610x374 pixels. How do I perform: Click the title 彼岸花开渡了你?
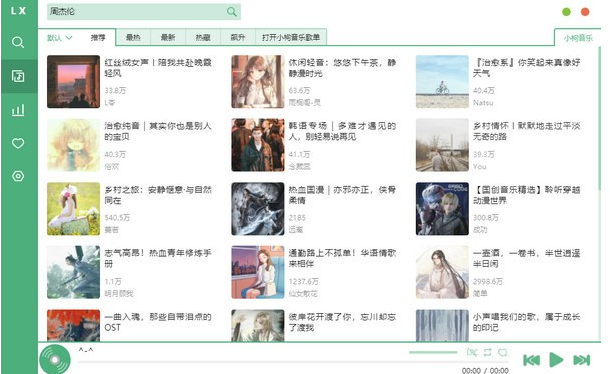click(342, 322)
